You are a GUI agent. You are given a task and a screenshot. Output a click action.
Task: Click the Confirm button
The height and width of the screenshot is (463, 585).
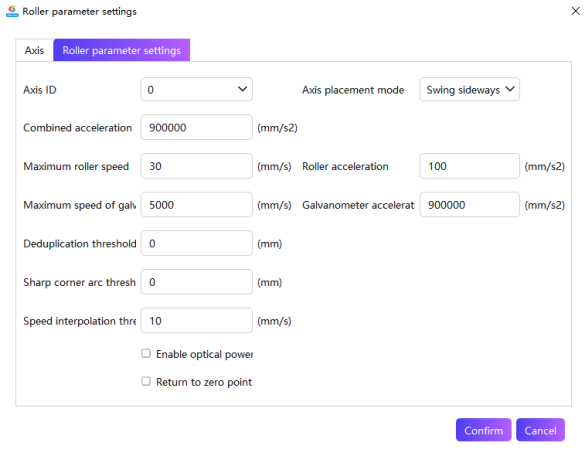tap(484, 430)
